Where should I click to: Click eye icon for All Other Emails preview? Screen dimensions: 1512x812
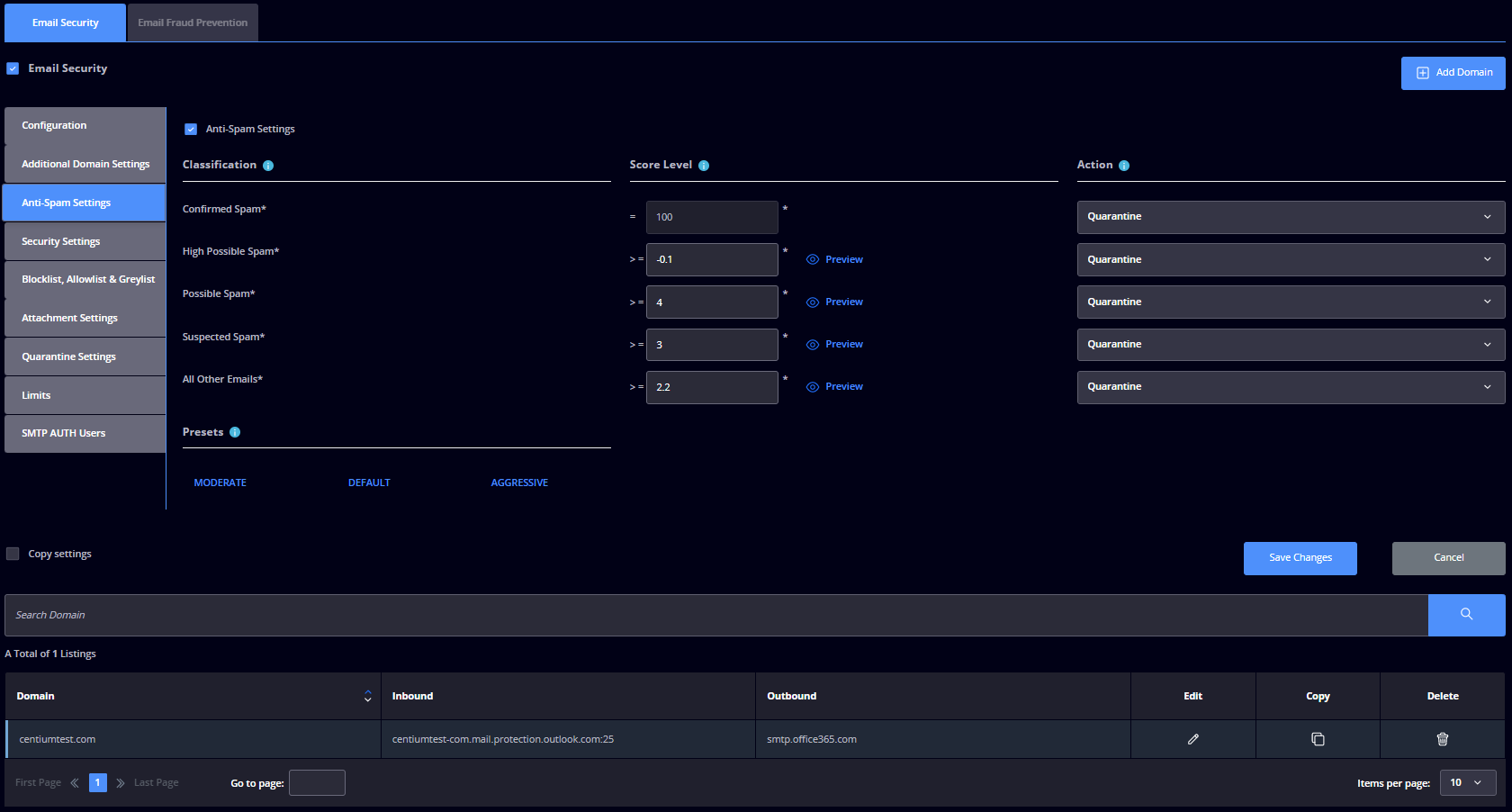tap(813, 387)
